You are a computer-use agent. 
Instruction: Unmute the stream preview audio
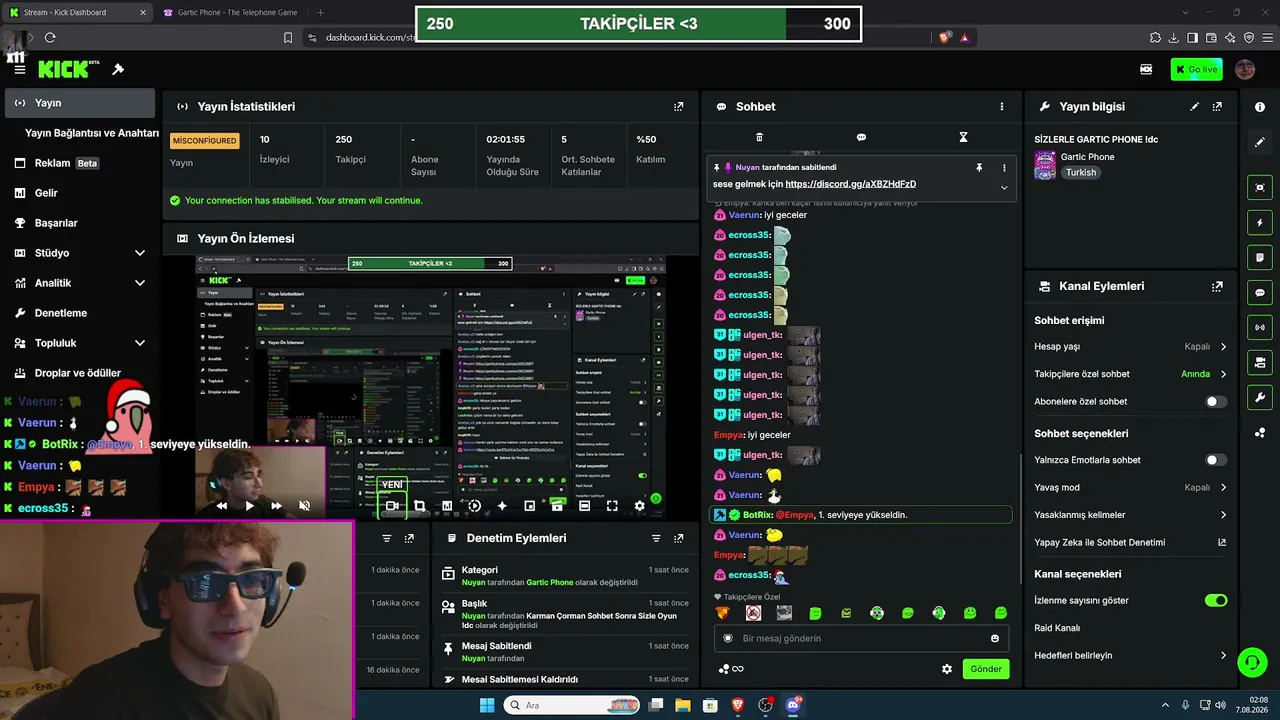click(304, 506)
